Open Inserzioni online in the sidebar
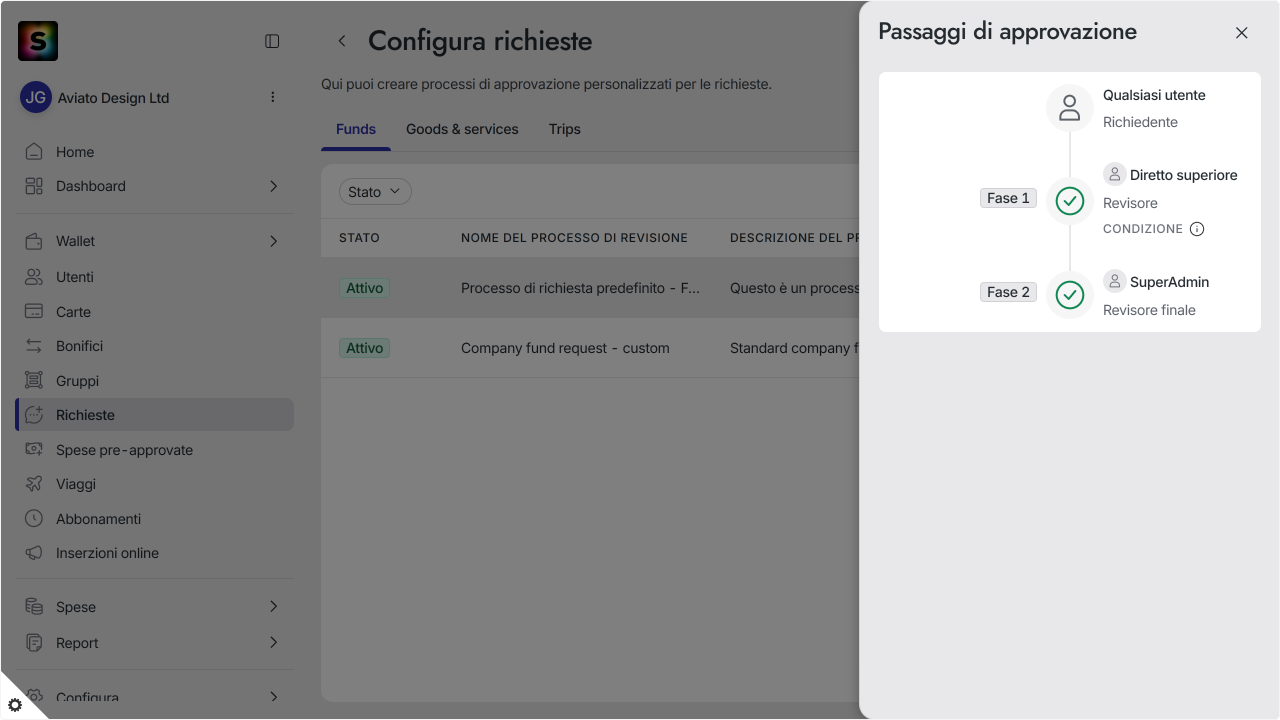1280x720 pixels. tap(154, 553)
